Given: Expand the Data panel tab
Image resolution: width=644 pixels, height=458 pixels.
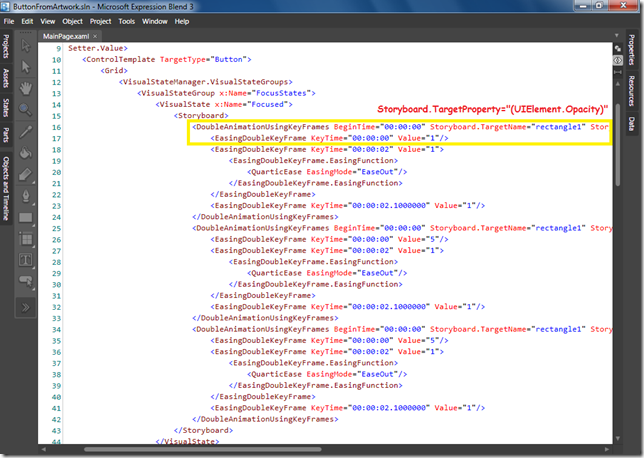Looking at the screenshot, I should click(631, 123).
